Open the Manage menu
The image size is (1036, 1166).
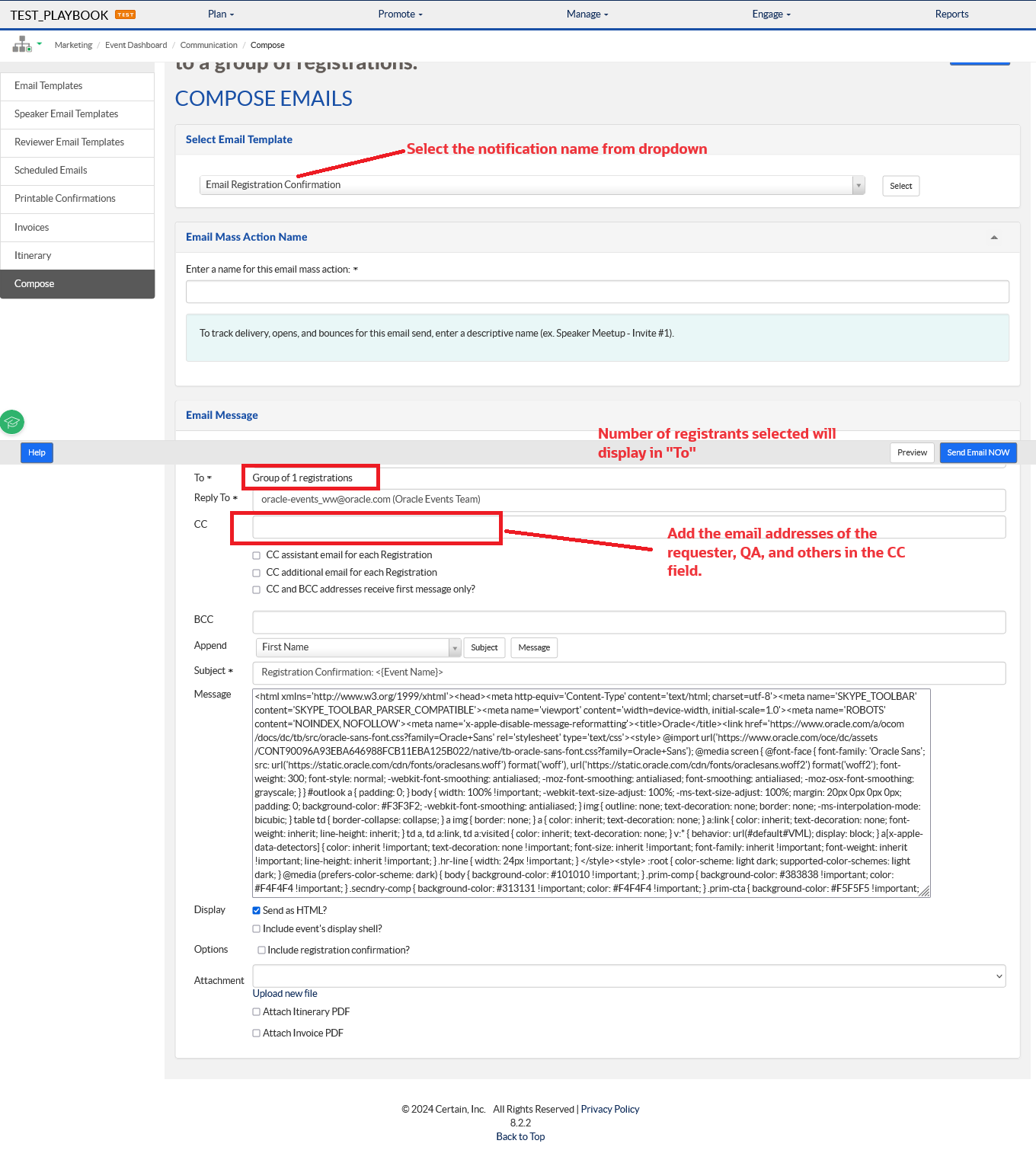587,14
